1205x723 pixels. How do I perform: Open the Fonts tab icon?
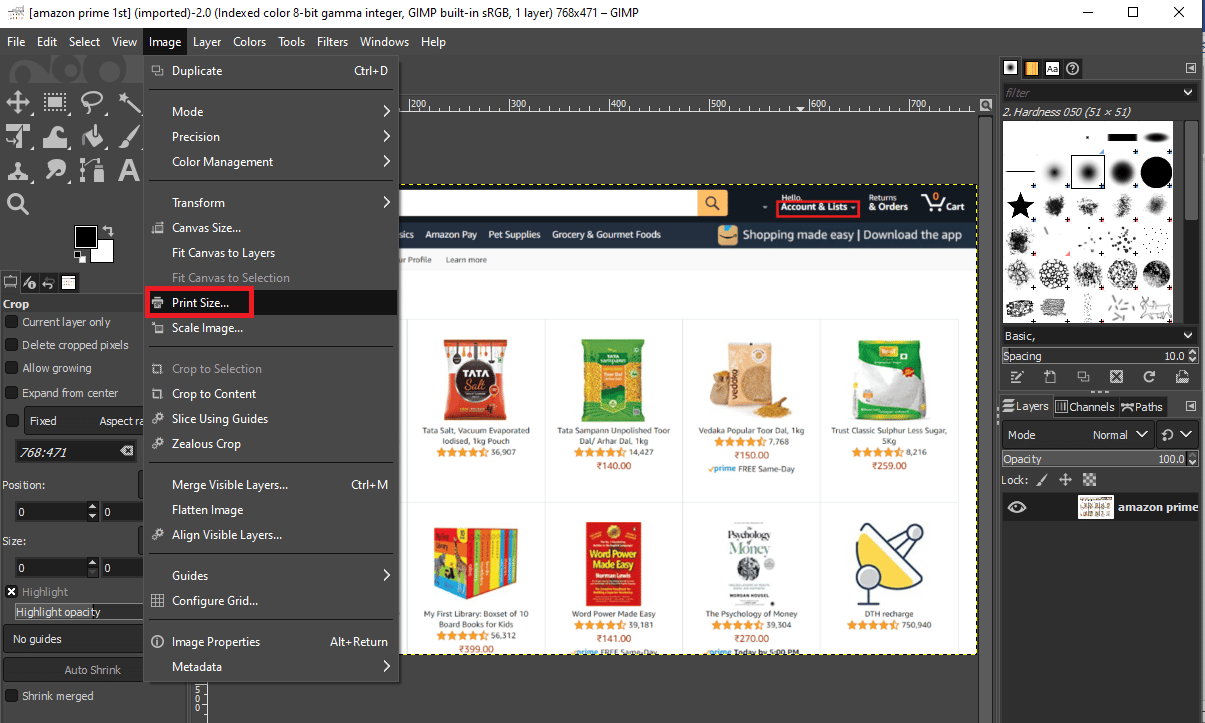[x=1052, y=68]
